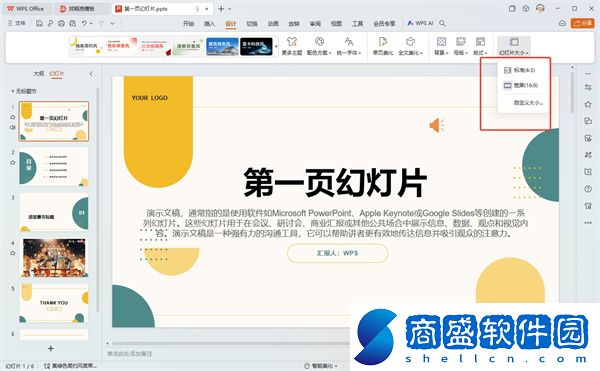Collapse the slide panel with chevron
The image size is (600, 371).
coord(91,74)
